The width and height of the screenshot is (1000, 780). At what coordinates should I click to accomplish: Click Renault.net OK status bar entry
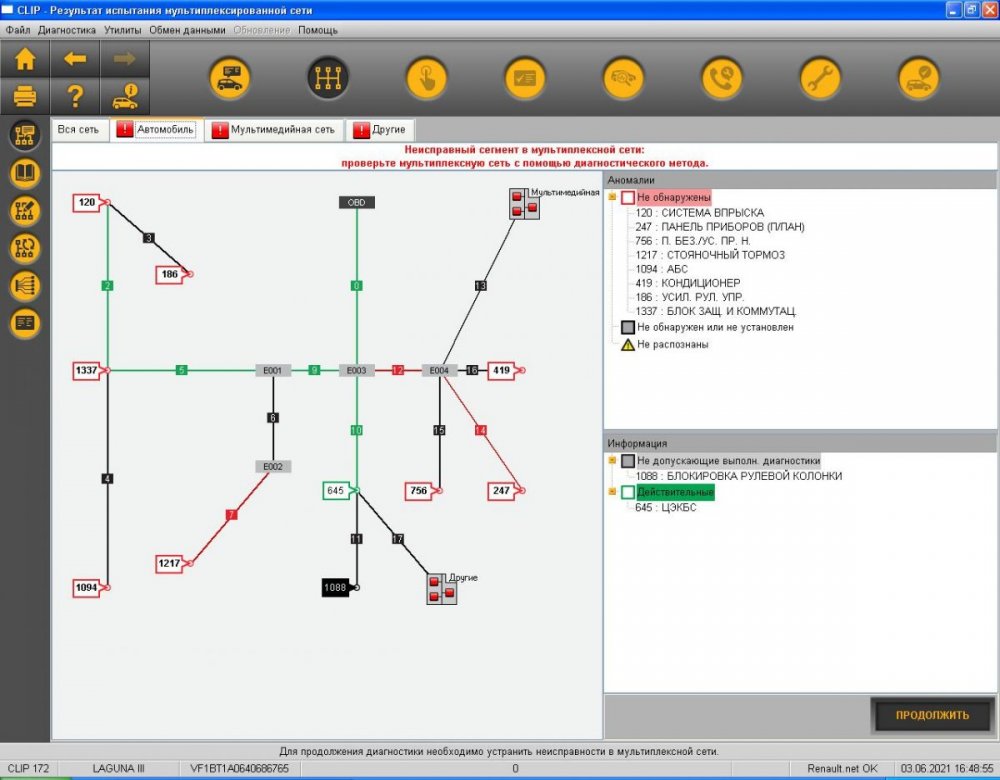click(842, 769)
